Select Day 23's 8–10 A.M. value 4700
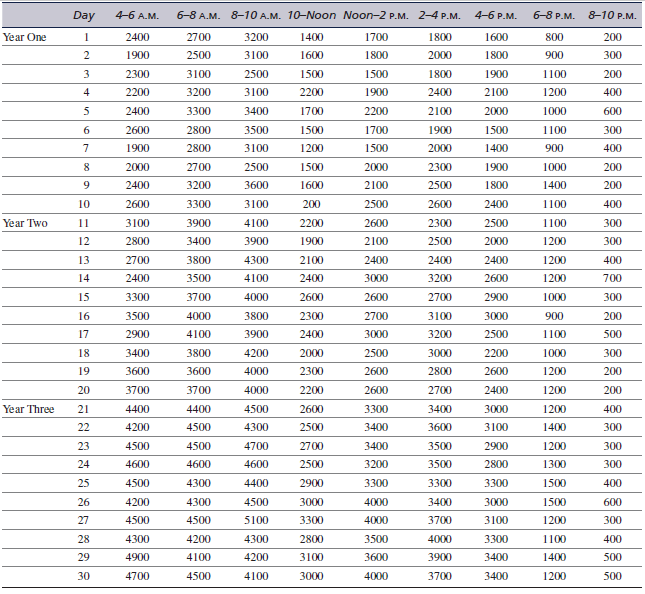This screenshot has width=645, height=594. (x=256, y=446)
